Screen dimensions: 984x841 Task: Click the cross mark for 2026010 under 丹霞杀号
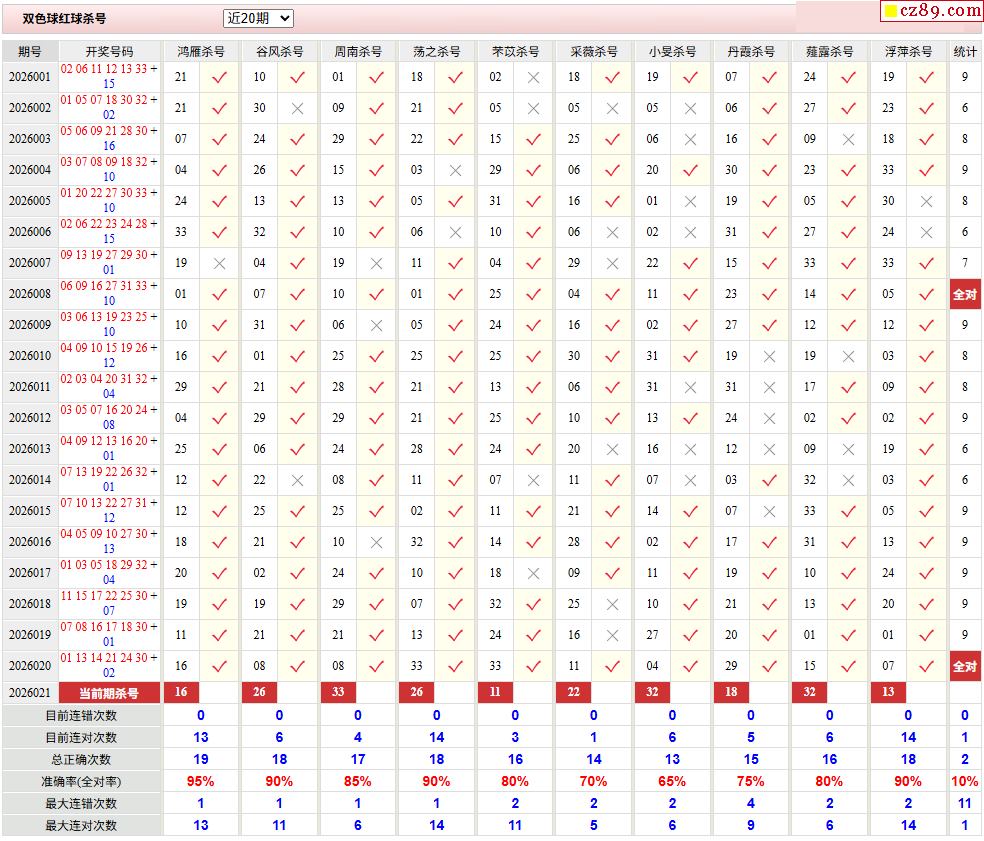[x=769, y=356]
